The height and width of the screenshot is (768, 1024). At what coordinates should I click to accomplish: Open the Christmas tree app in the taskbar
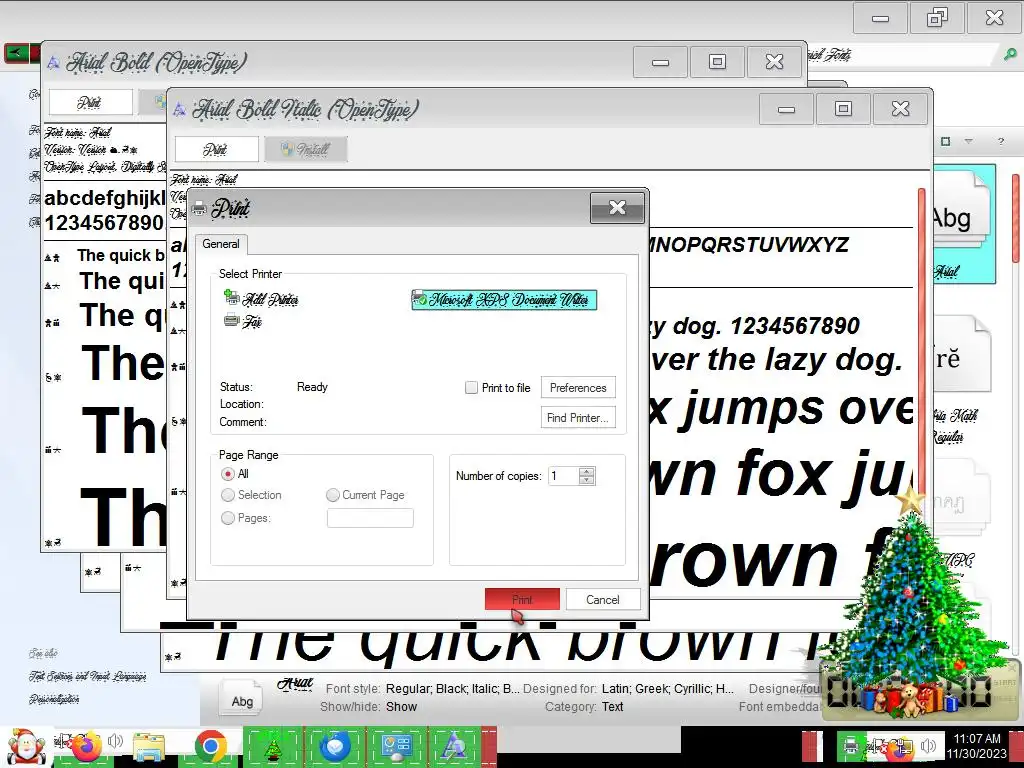[273, 746]
